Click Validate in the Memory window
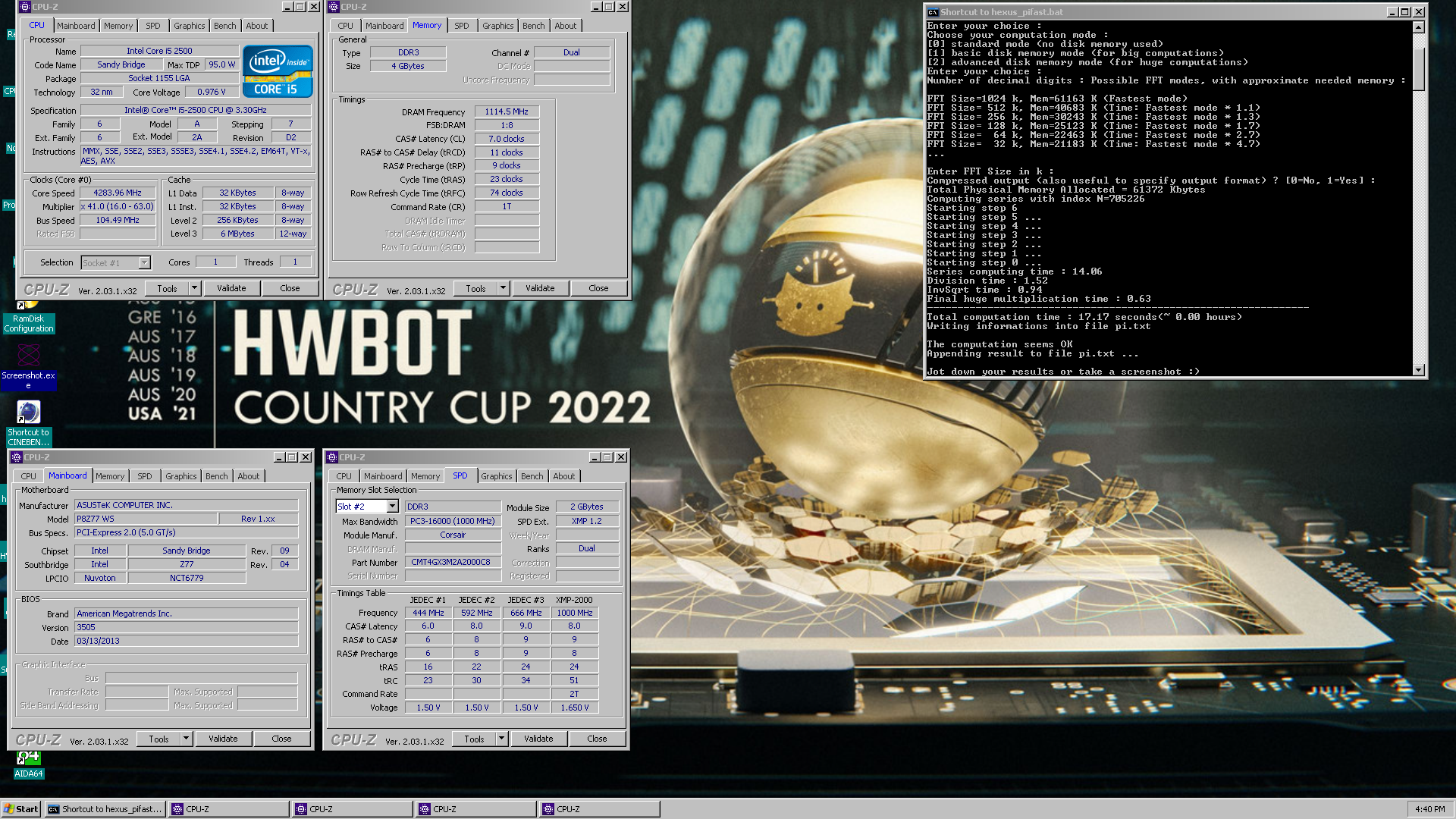 tap(540, 288)
